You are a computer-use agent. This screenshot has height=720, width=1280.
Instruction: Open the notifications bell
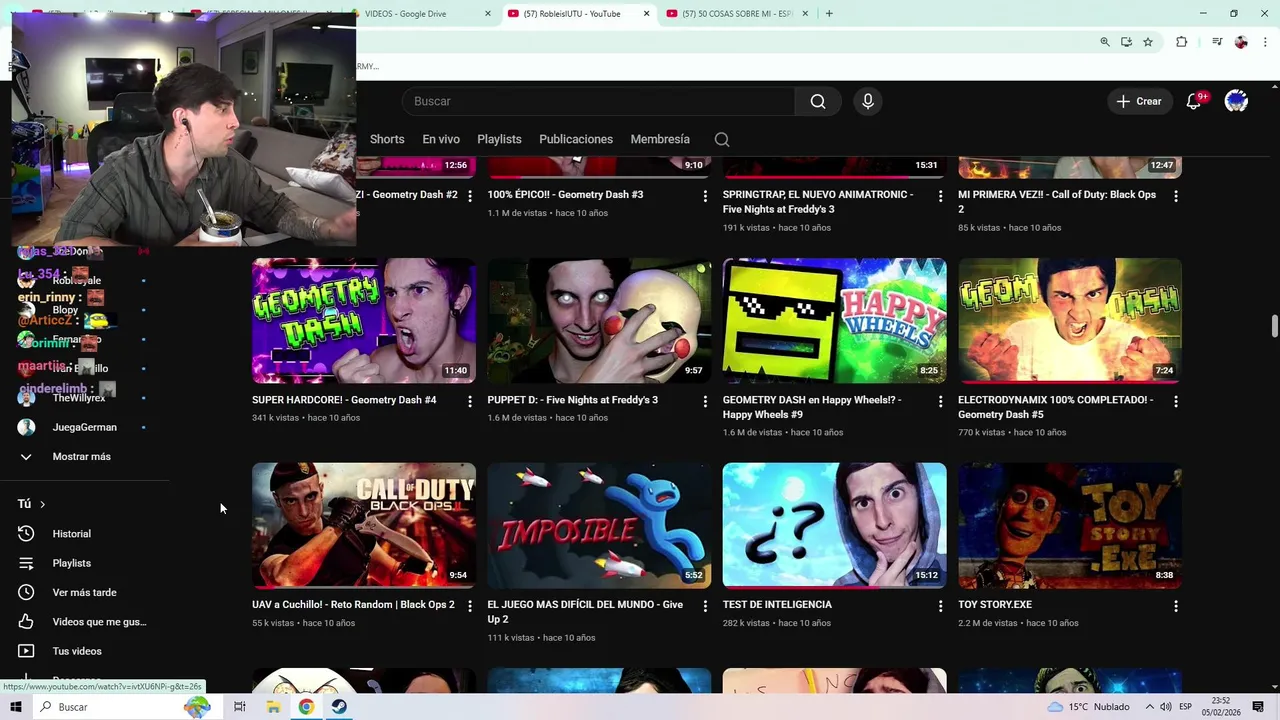pos(1193,101)
